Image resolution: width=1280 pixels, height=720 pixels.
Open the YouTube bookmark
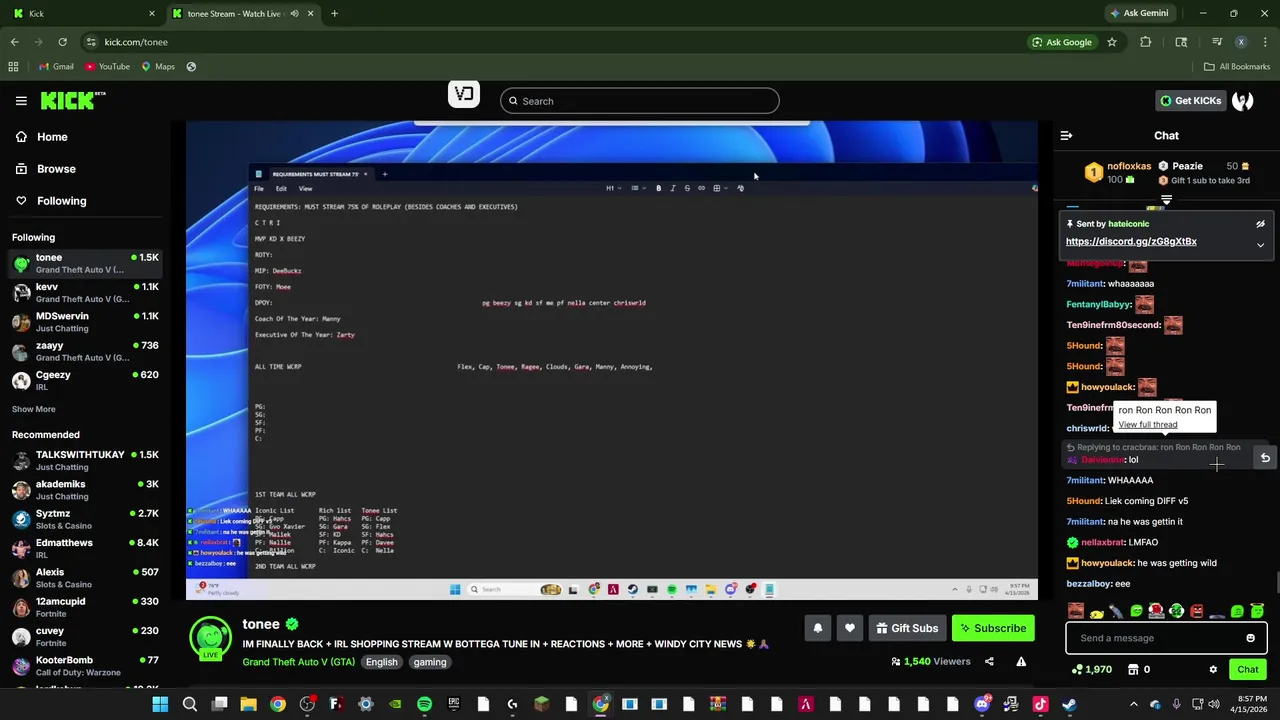107,66
